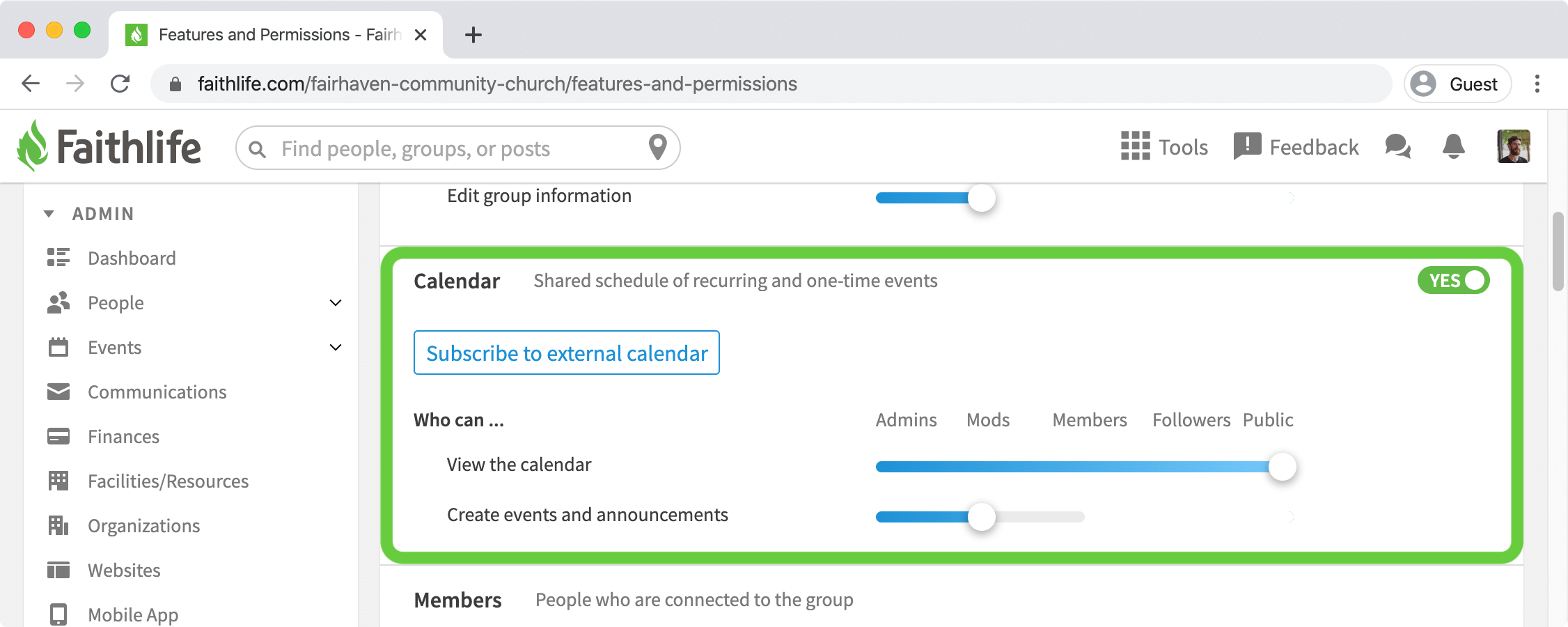Click the Websites layout icon
This screenshot has width=1568, height=627.
pyautogui.click(x=58, y=570)
